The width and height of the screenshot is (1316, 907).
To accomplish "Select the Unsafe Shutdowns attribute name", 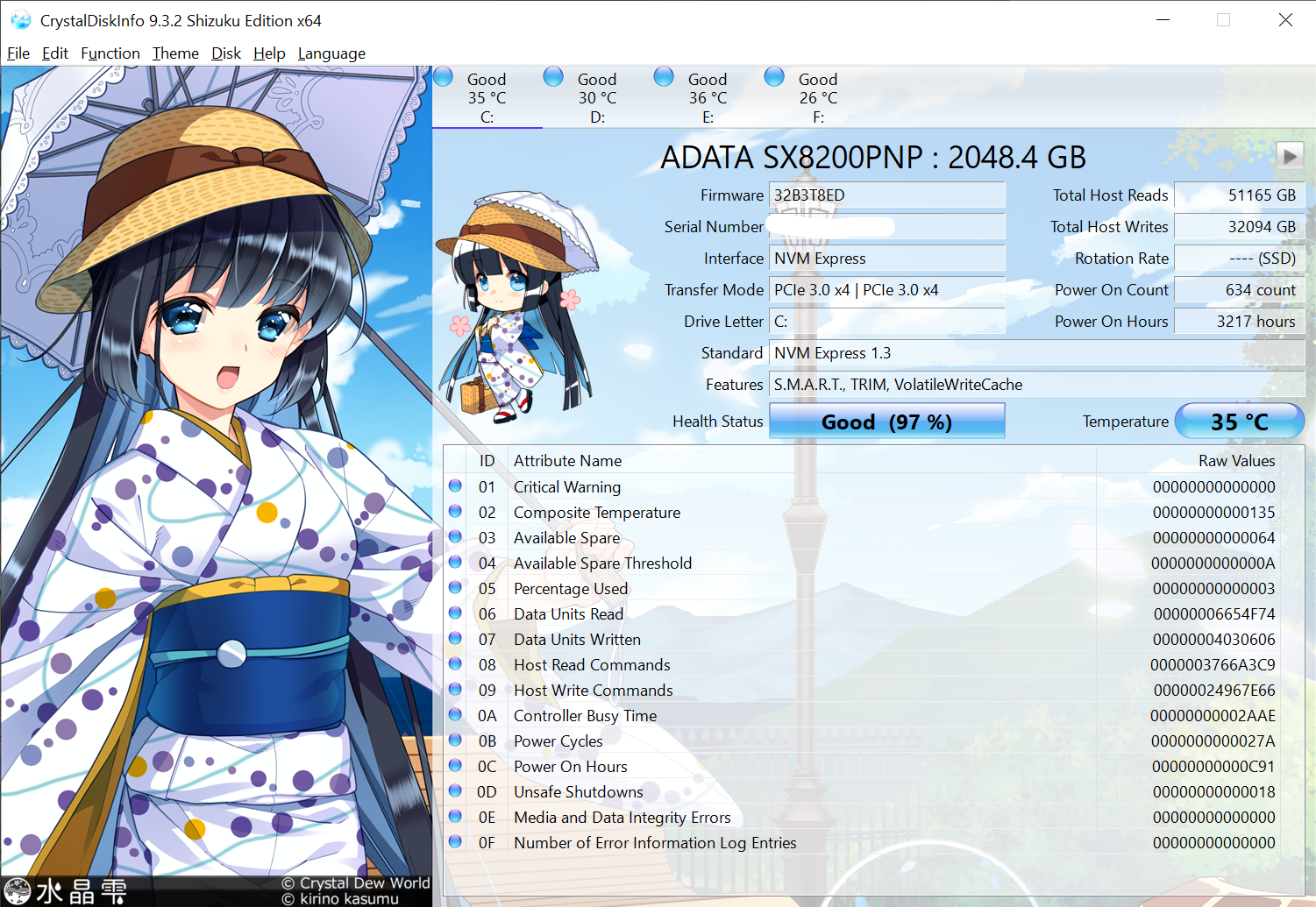I will 579,792.
